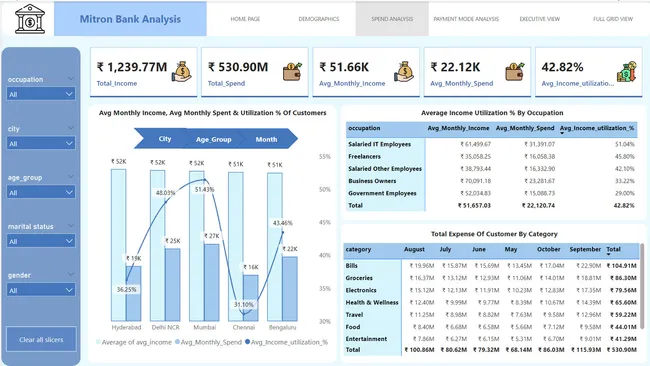Click the August column header

pos(414,249)
